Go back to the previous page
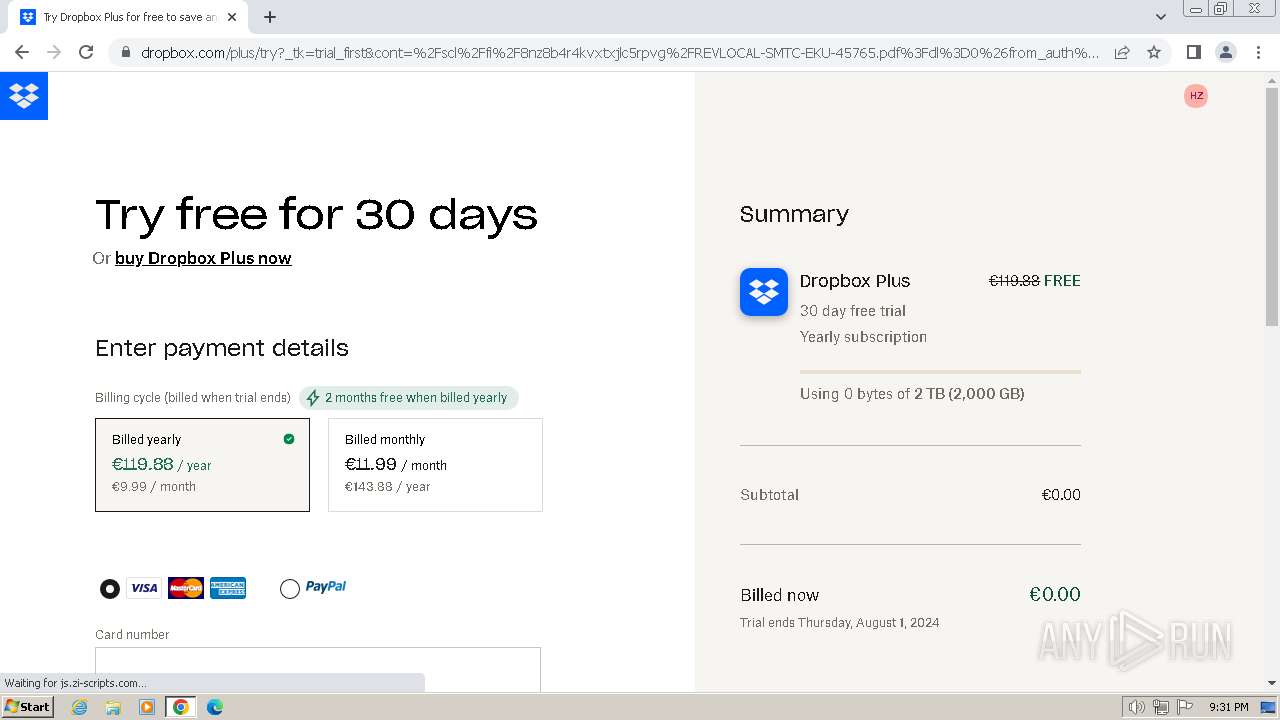This screenshot has width=1280, height=720. pos(22,52)
